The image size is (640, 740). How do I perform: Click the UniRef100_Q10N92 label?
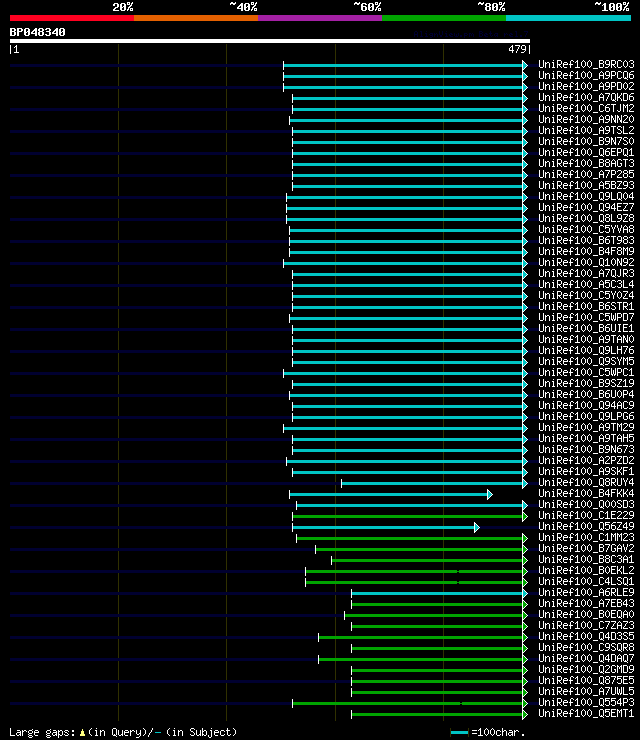point(586,262)
